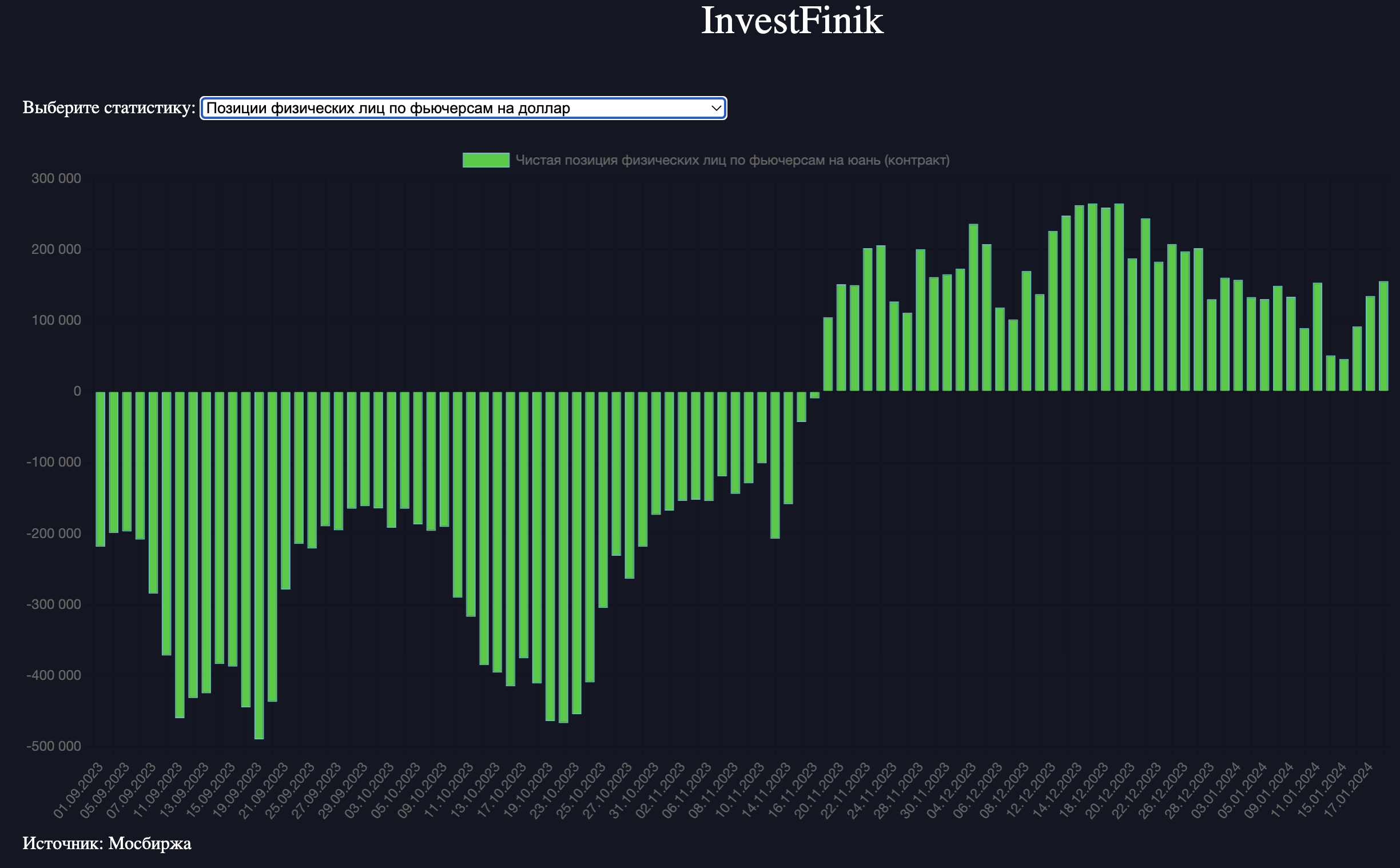Click the first positive bar after zero crossing
Image resolution: width=1400 pixels, height=868 pixels.
pos(828,354)
